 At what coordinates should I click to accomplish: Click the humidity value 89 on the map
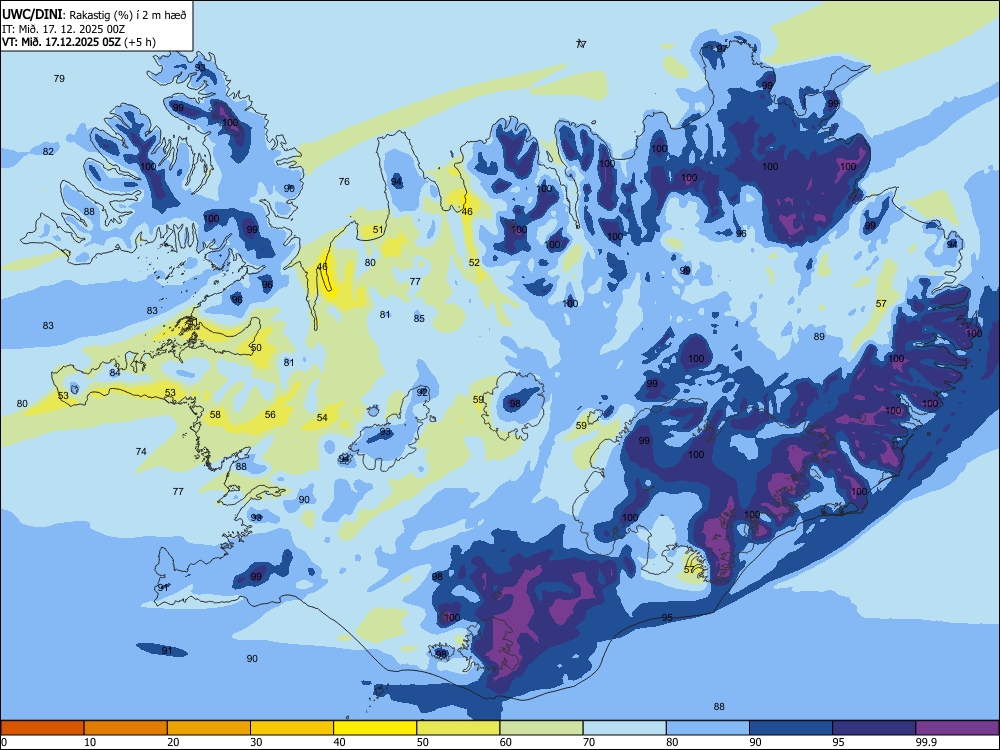point(820,337)
